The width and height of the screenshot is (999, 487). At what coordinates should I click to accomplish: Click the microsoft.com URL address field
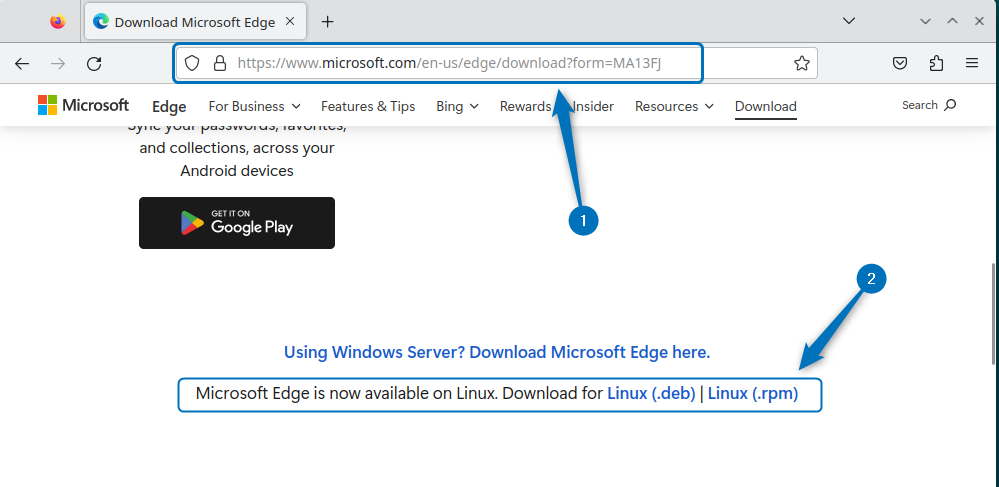tap(497, 63)
